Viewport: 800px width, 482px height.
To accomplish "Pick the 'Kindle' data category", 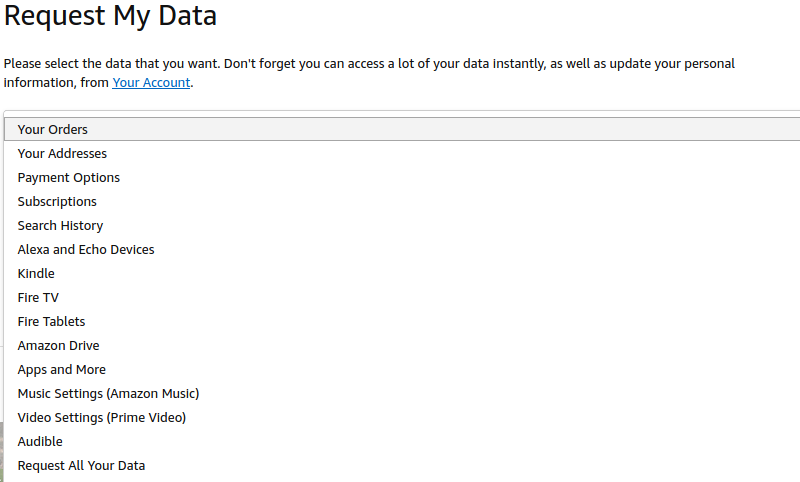I will (36, 274).
